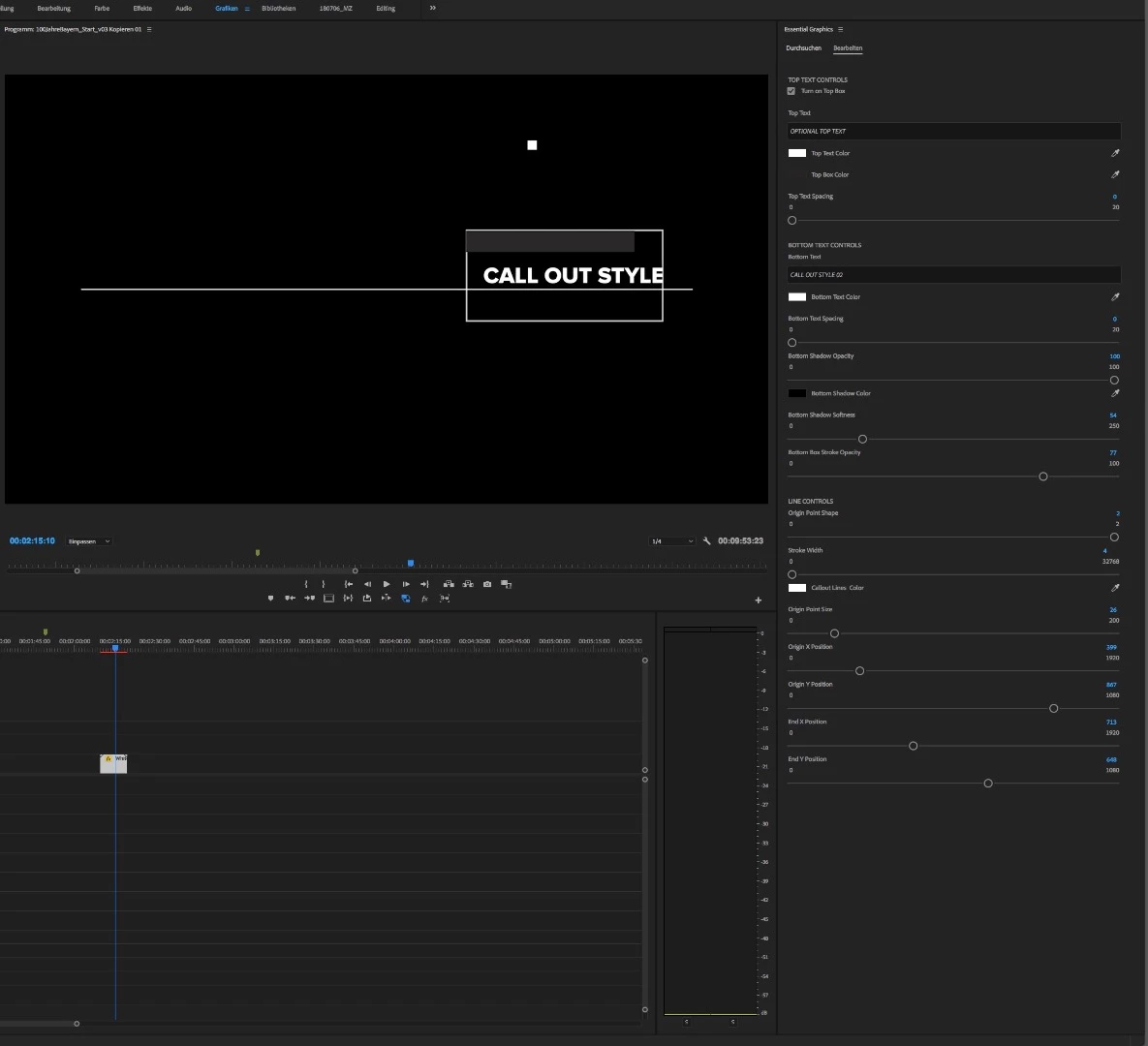Click the Lift button icon
This screenshot has width=1148, height=1046.
click(449, 584)
